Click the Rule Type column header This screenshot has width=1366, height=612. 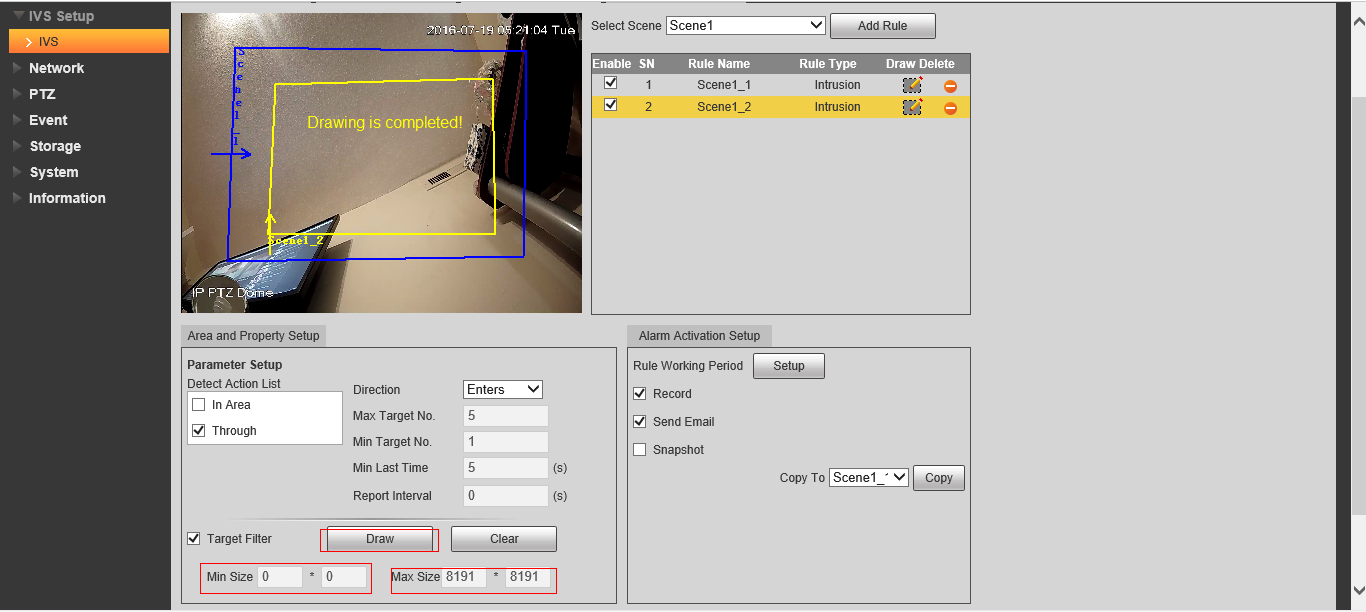828,64
